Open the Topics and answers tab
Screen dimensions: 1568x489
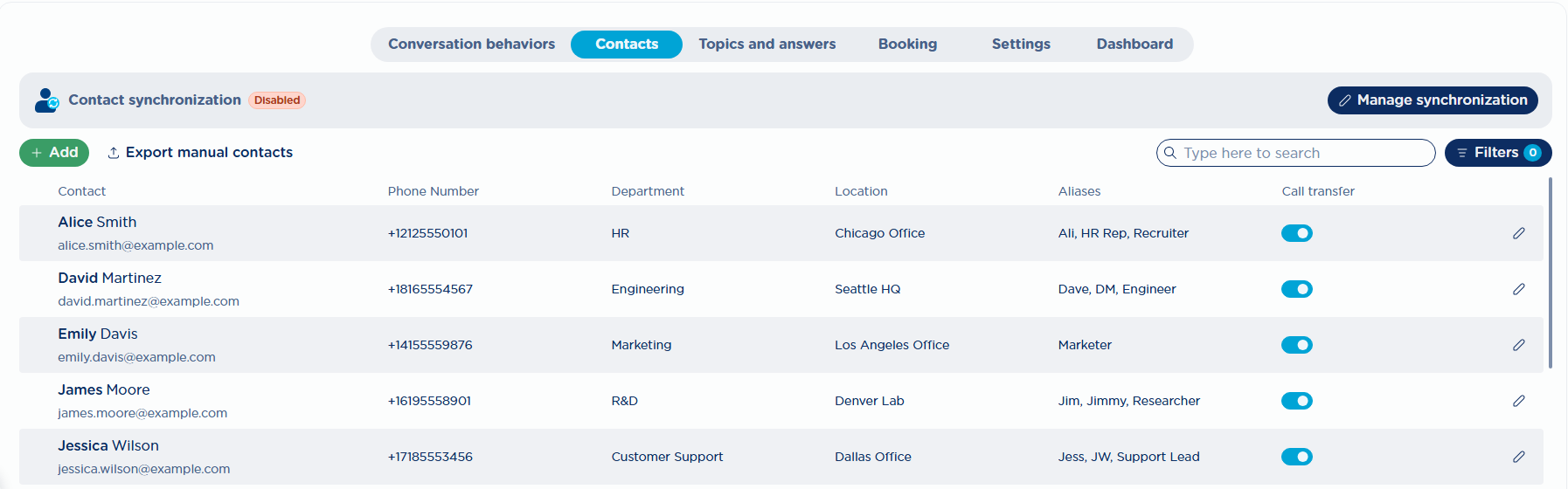tap(767, 45)
